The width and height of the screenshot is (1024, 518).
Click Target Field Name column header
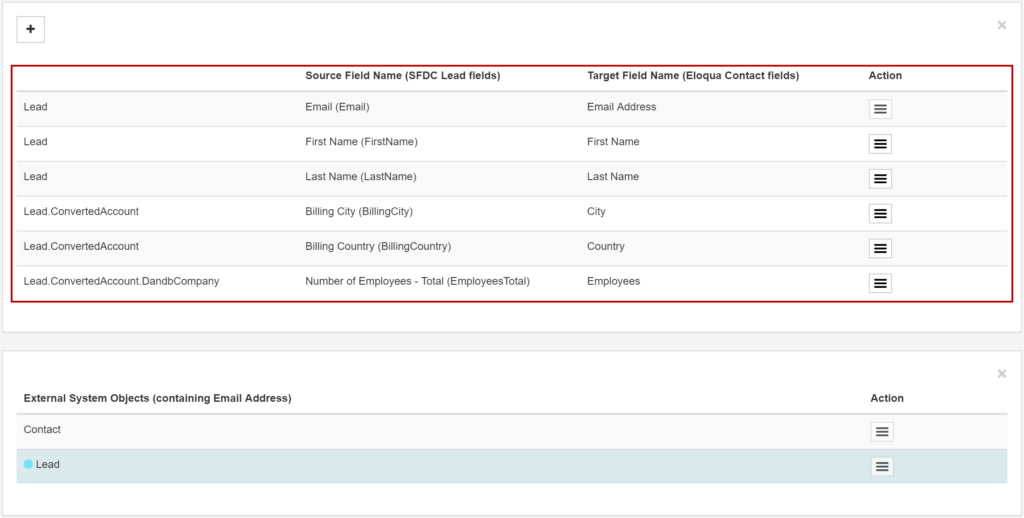coord(692,76)
